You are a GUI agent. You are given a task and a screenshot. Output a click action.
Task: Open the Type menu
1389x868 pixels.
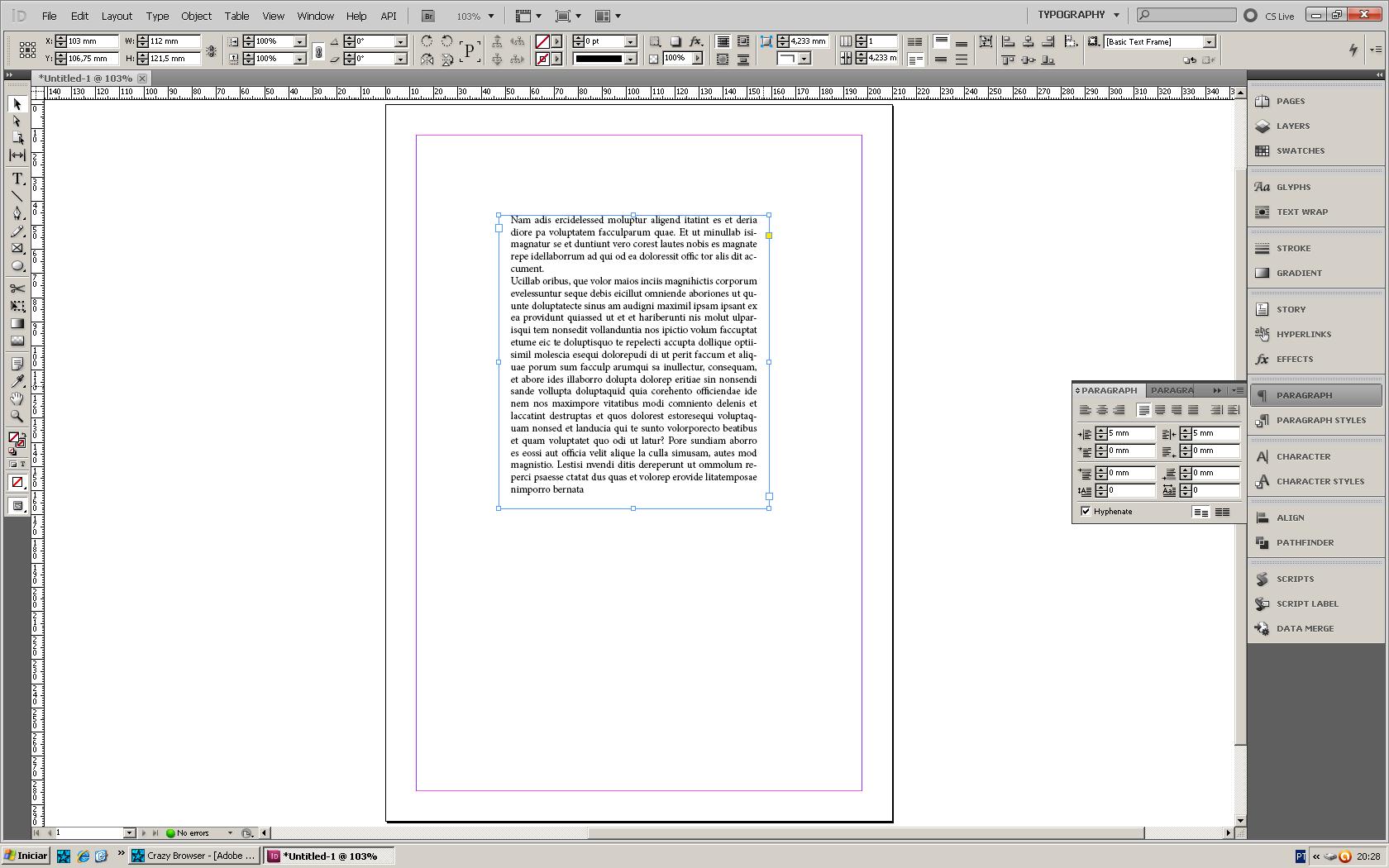coord(156,16)
